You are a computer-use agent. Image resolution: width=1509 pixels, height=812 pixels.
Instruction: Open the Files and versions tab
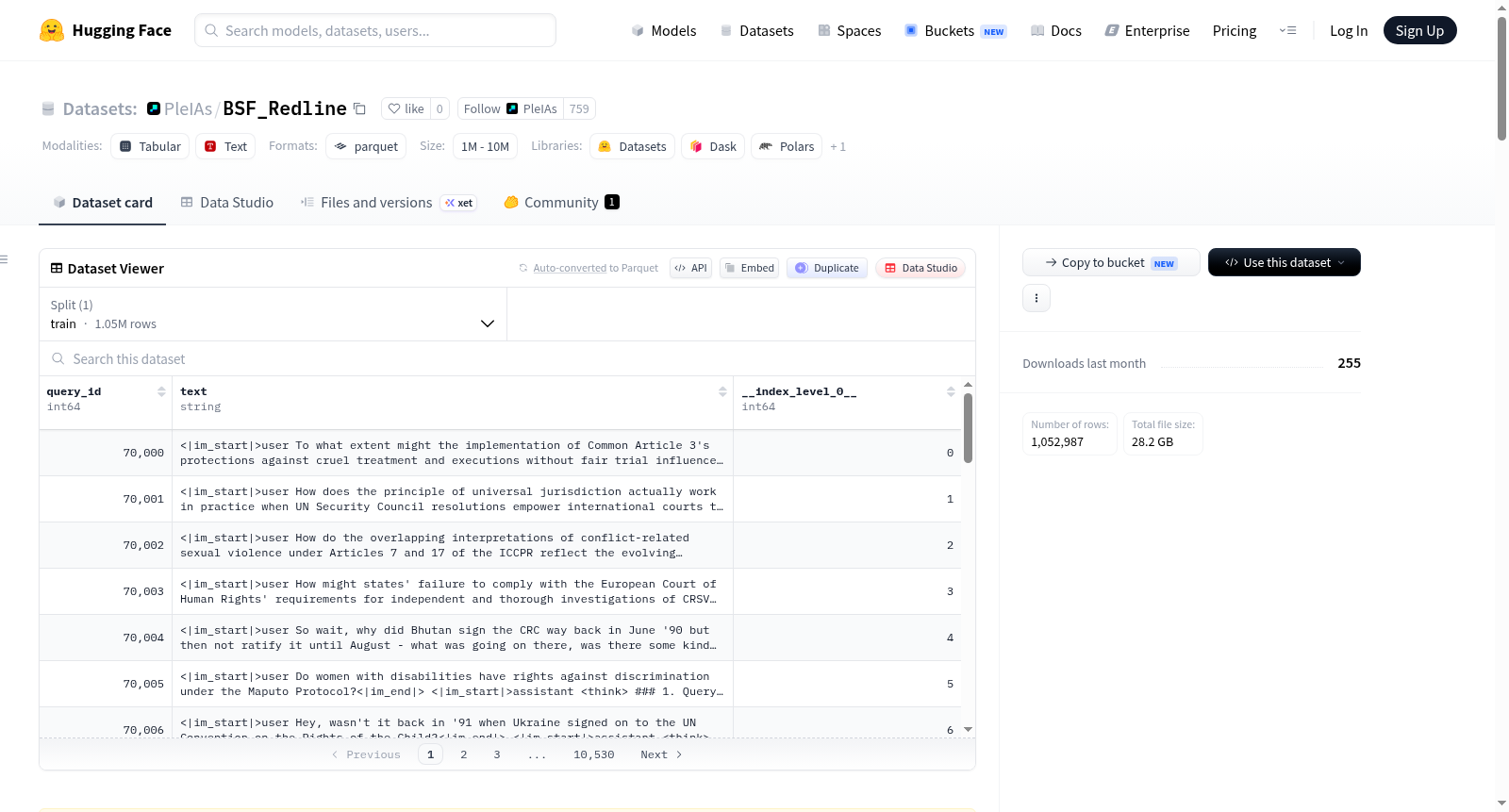(x=389, y=202)
